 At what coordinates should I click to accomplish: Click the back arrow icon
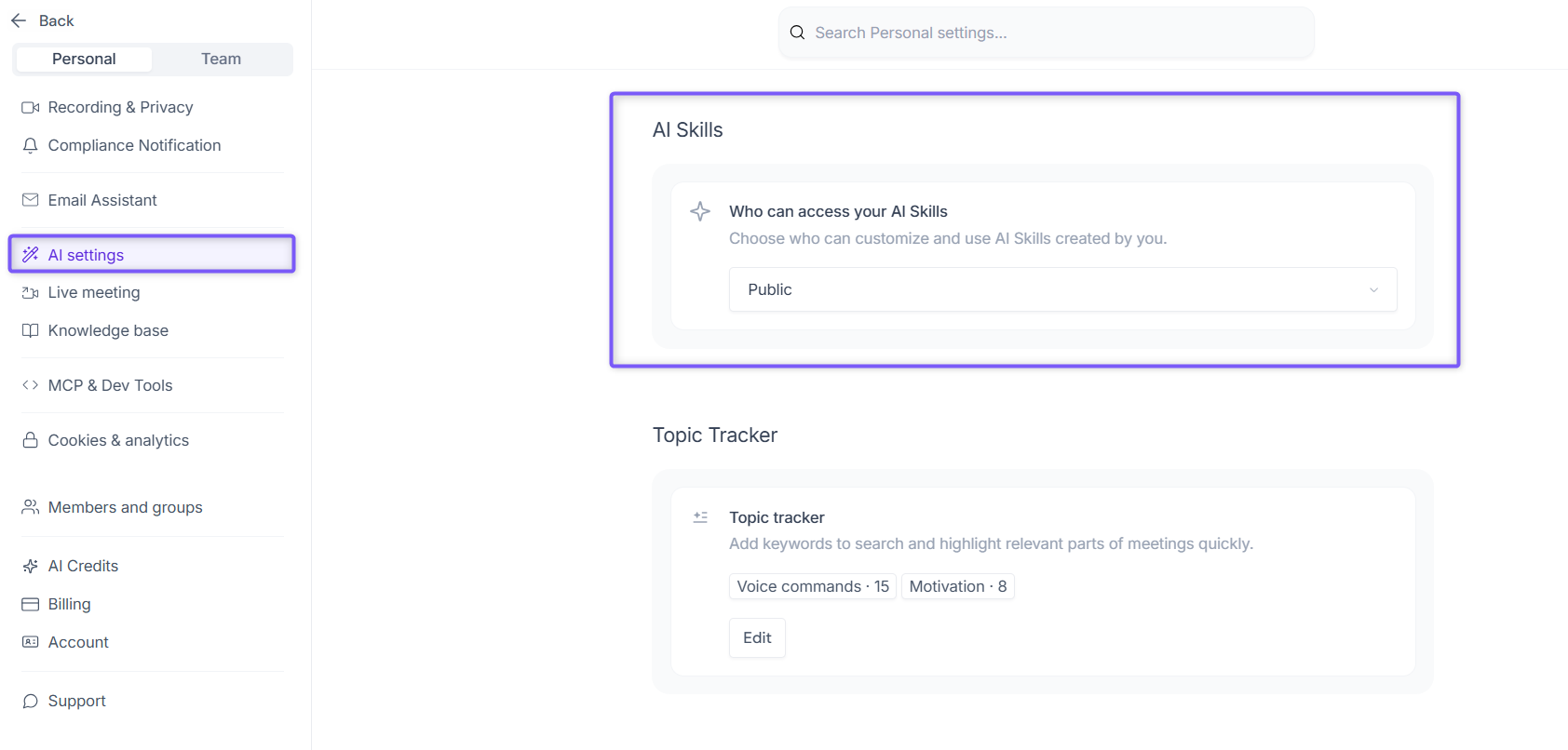tap(19, 20)
